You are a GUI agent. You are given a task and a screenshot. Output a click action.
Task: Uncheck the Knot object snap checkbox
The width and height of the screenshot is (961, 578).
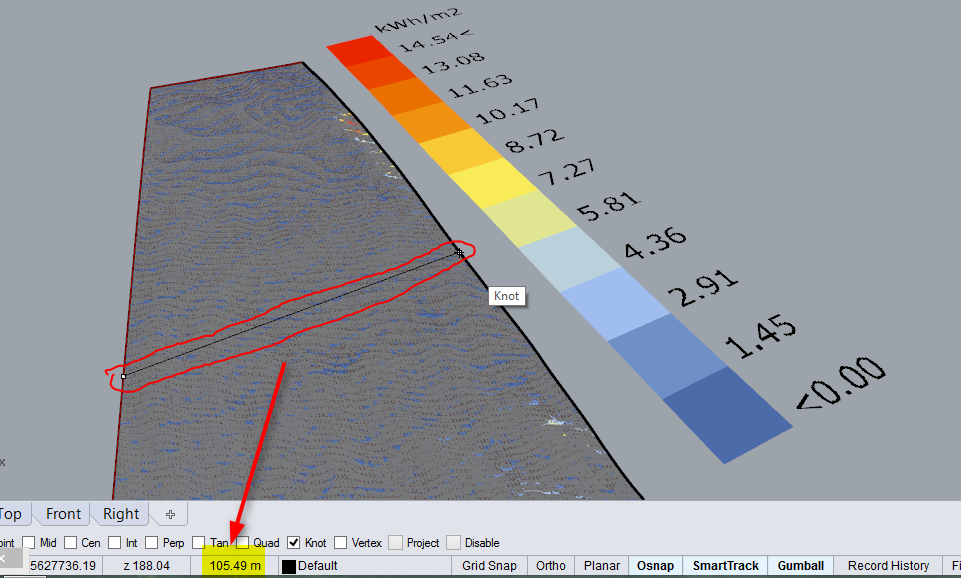pyautogui.click(x=294, y=542)
